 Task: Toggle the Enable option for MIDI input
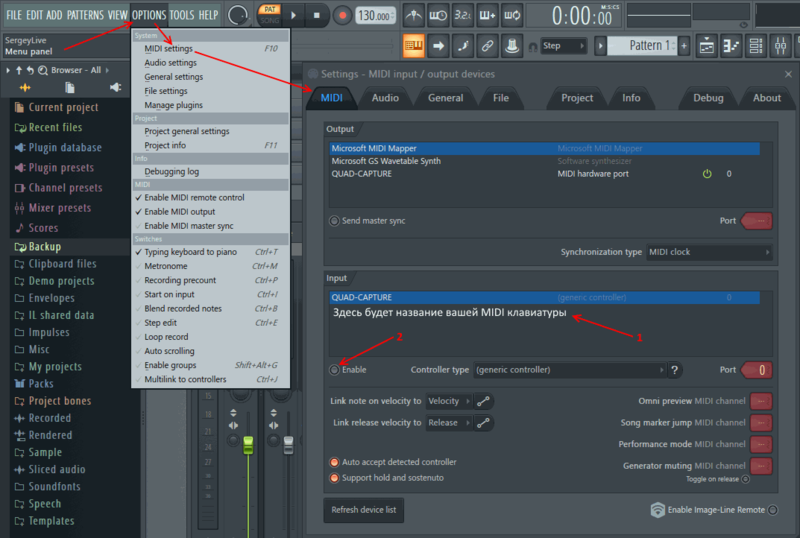pyautogui.click(x=335, y=370)
